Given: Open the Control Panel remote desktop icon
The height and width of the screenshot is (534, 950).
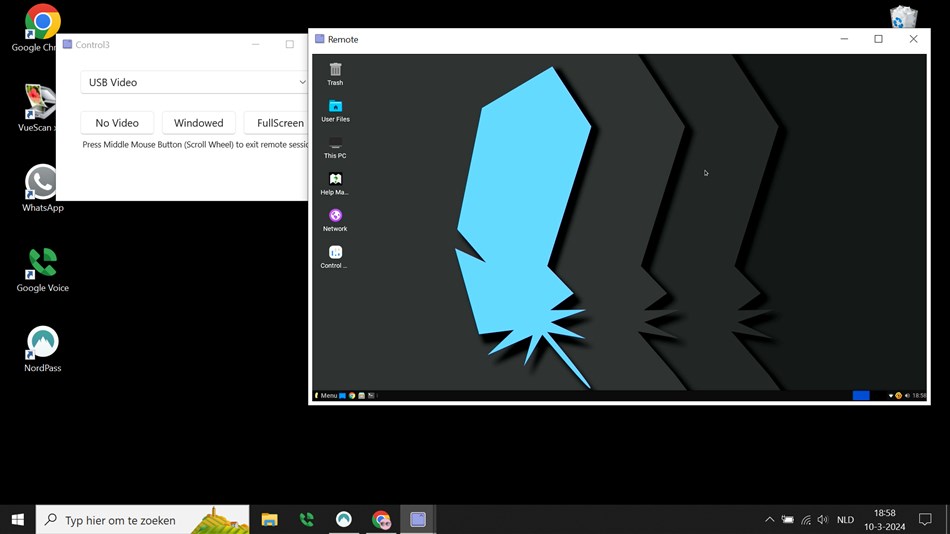Looking at the screenshot, I should tap(335, 256).
